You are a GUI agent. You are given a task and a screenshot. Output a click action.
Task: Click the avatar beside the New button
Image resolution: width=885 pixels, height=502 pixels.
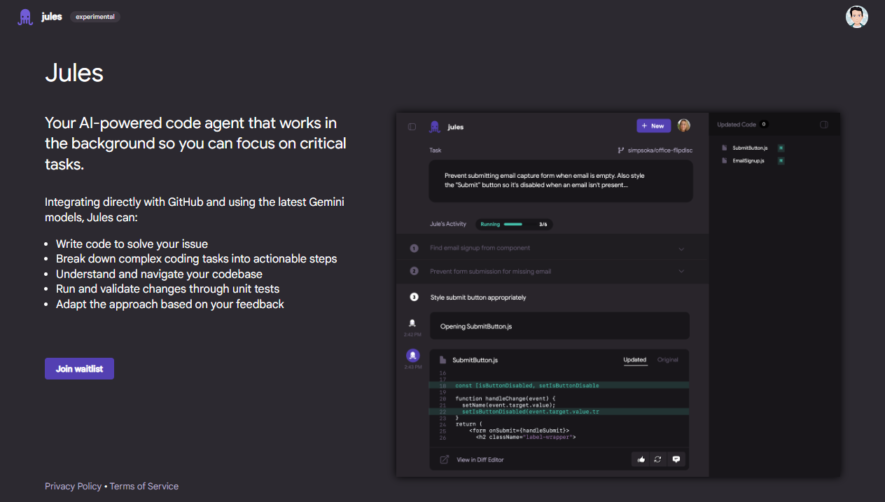coord(684,125)
